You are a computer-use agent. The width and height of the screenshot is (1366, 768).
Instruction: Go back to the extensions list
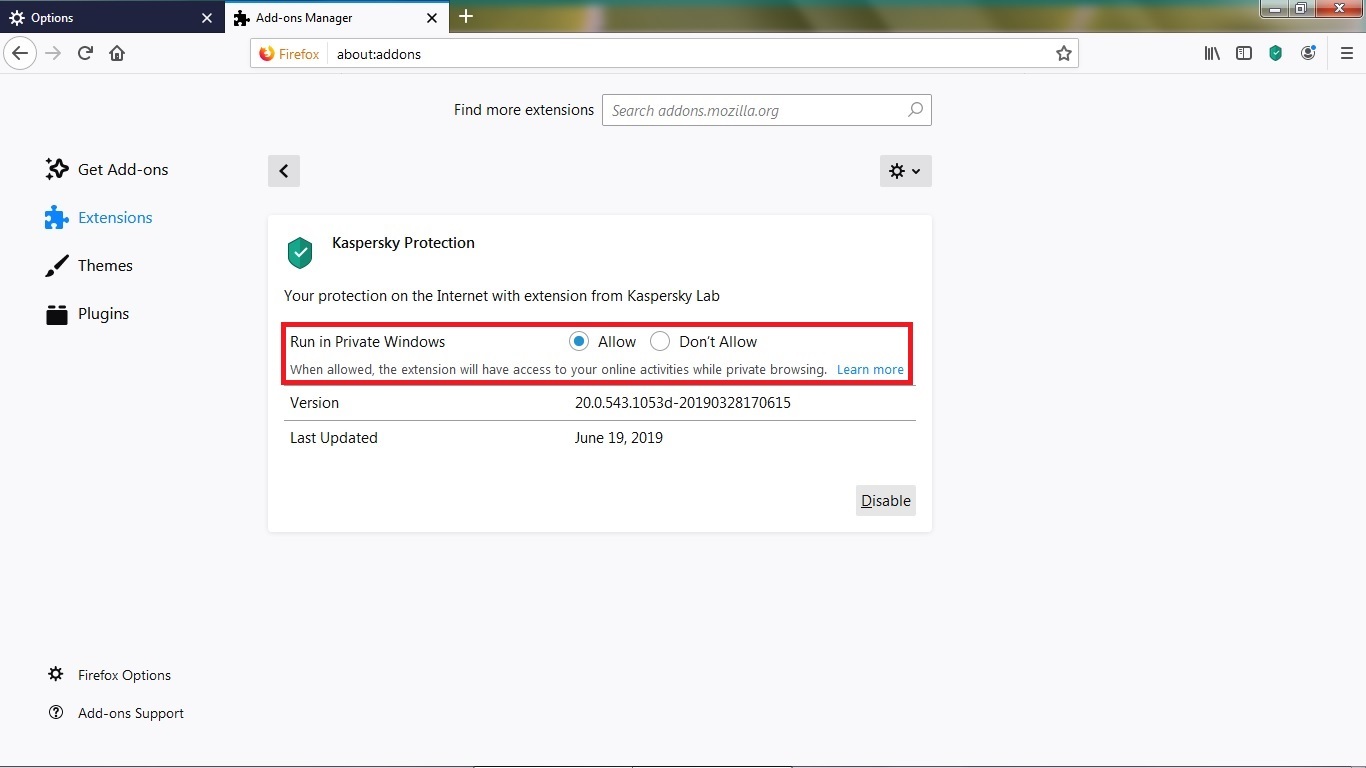[x=284, y=171]
